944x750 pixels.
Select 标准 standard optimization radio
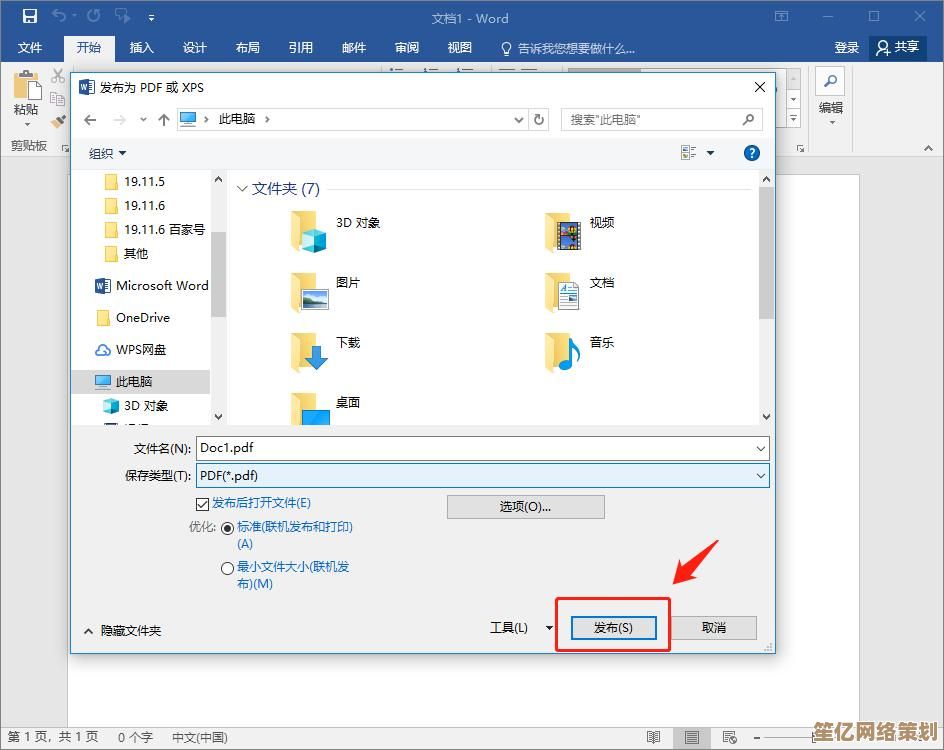point(227,528)
